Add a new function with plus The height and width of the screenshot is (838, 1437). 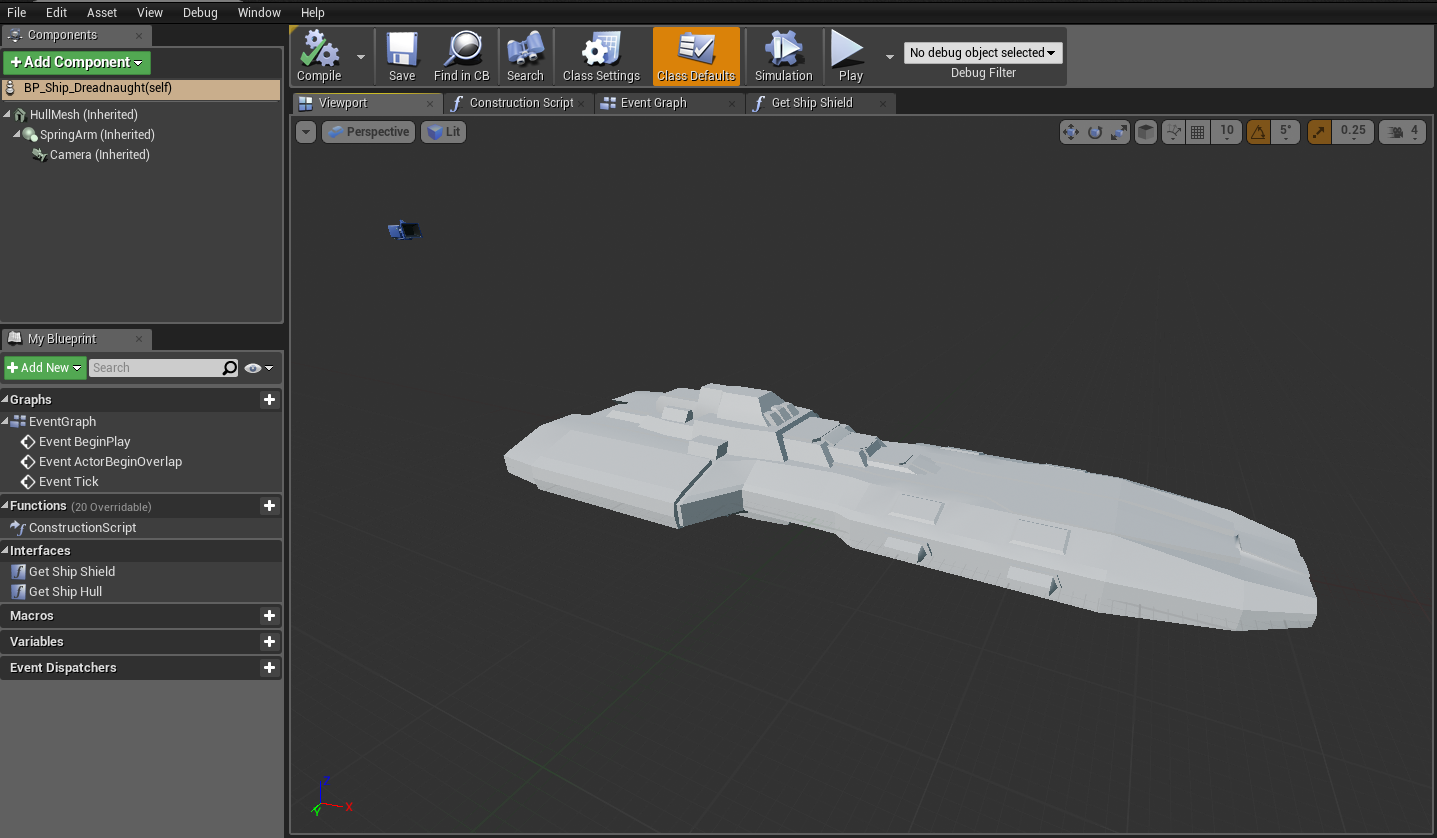(269, 506)
